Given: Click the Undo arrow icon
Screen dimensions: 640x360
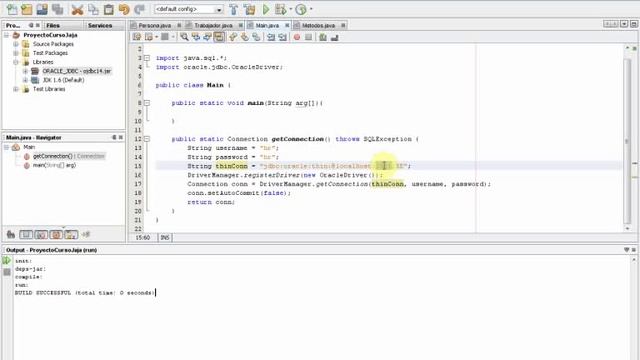Looking at the screenshot, I should tap(124, 9).
